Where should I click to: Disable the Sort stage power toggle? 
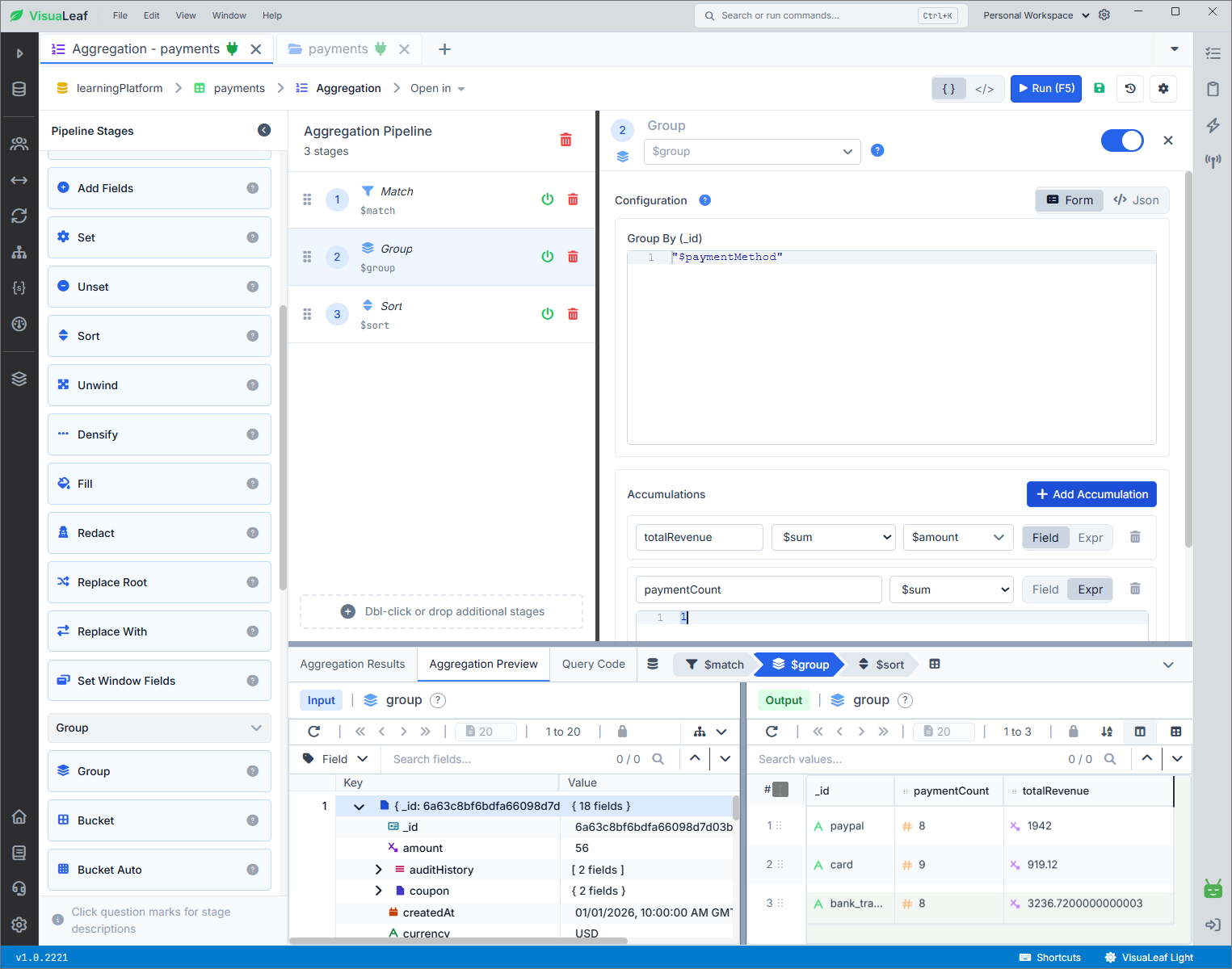(x=547, y=314)
